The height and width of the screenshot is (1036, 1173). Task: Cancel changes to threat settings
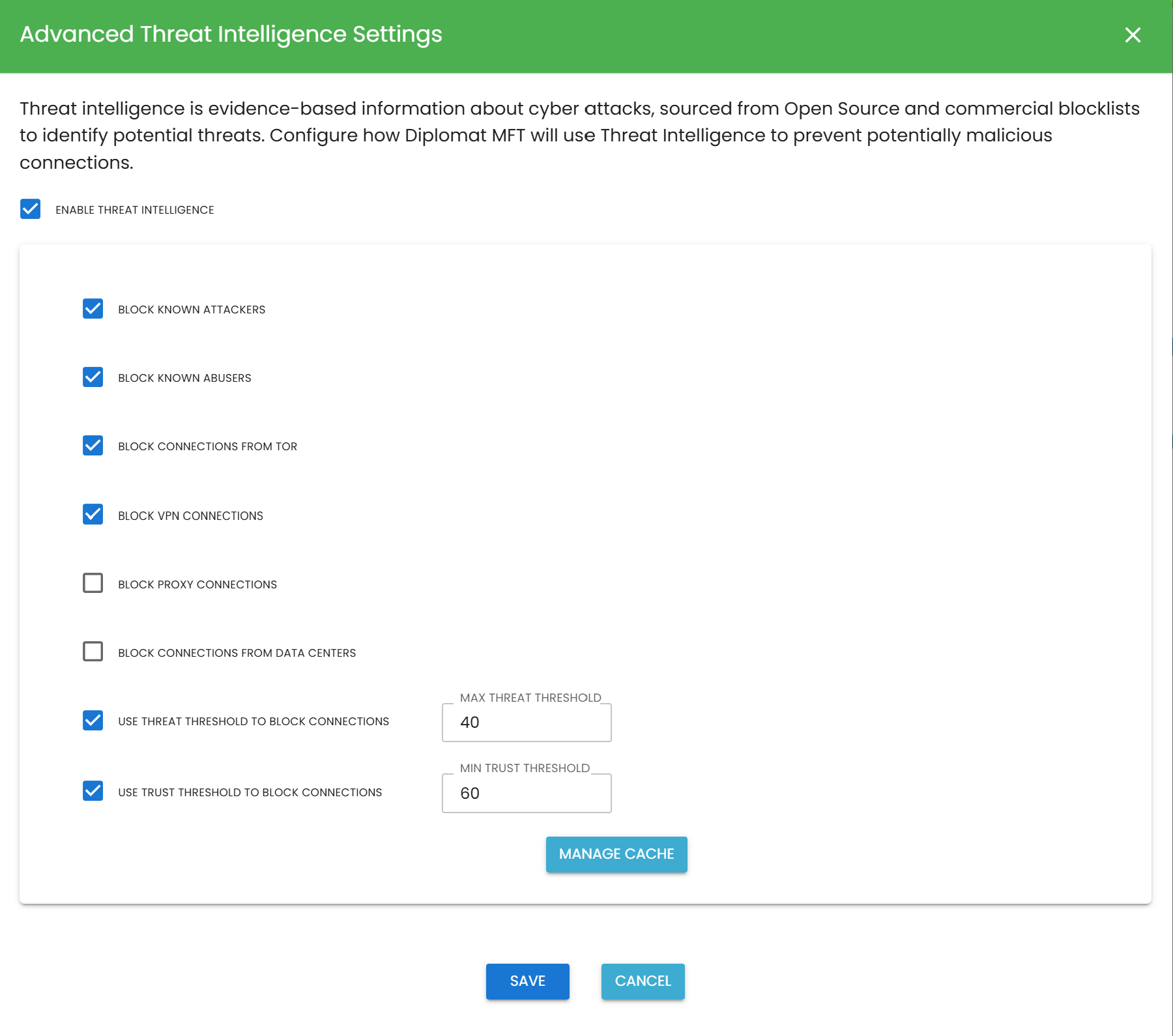[642, 981]
